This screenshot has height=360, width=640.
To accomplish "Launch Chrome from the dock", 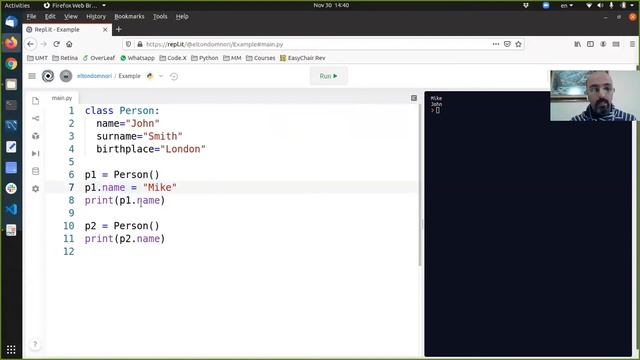I will [x=11, y=64].
